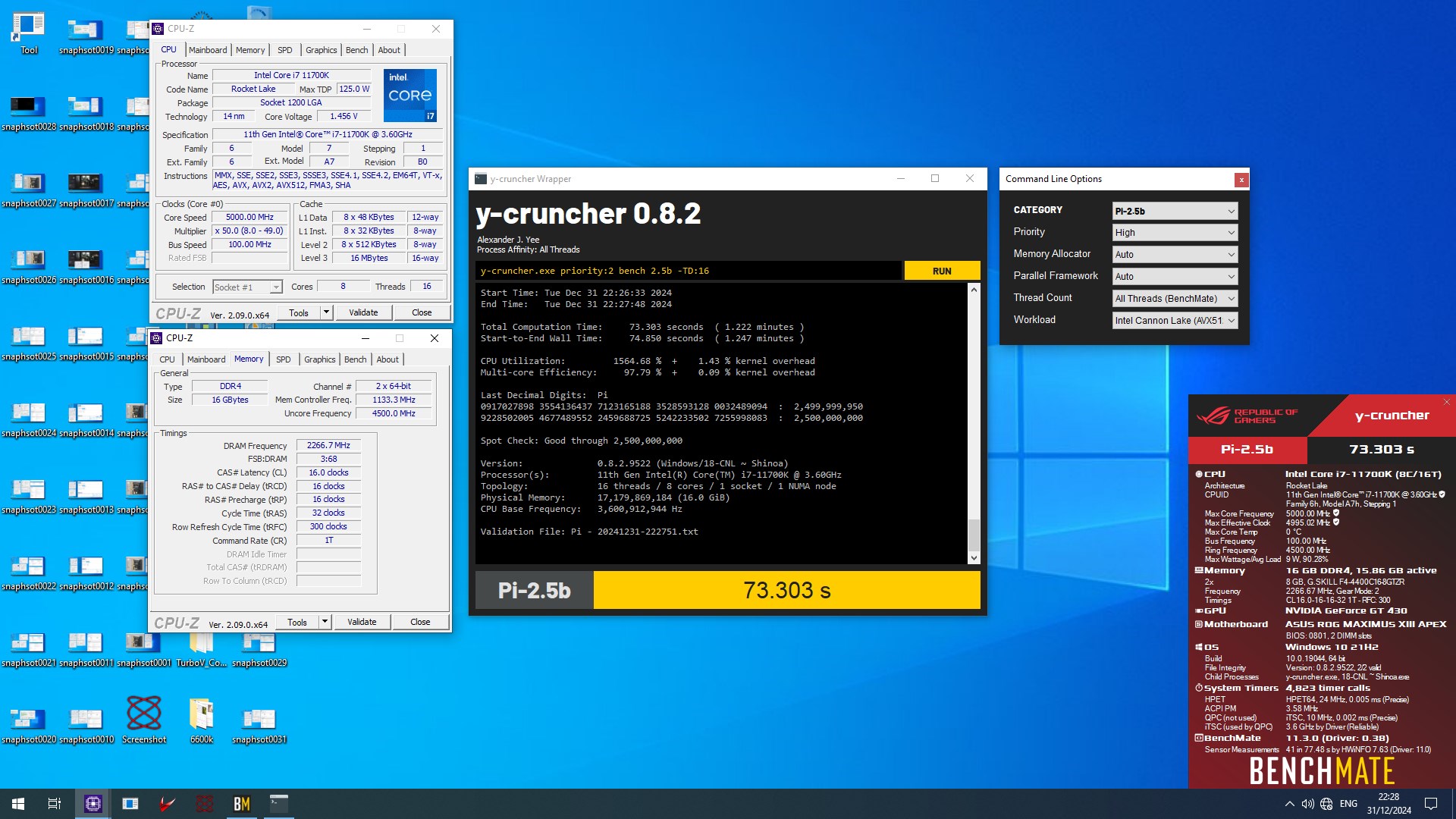Open the blue-window taskbar app icon
1456x819 pixels.
click(x=130, y=804)
